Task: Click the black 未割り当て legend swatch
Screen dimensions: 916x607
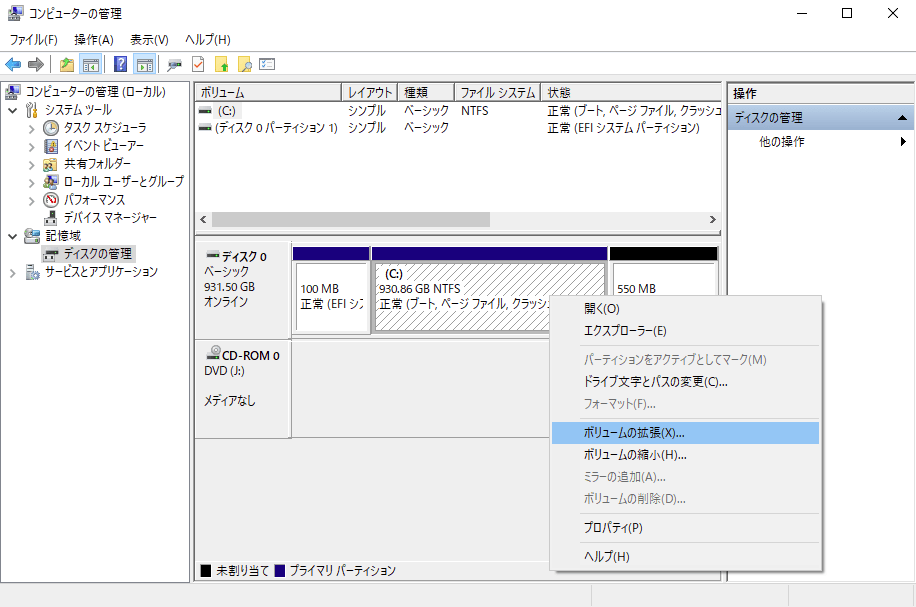Action: (x=206, y=571)
